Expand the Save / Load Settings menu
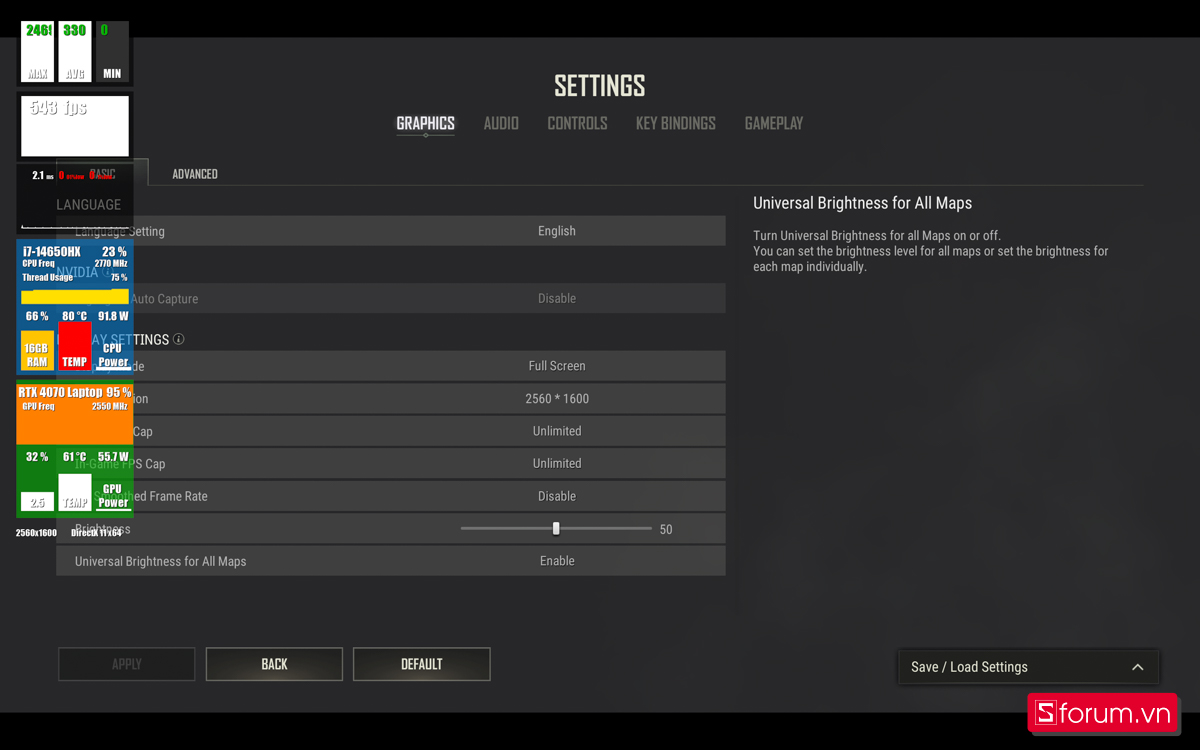The image size is (1200, 750). 1029,667
